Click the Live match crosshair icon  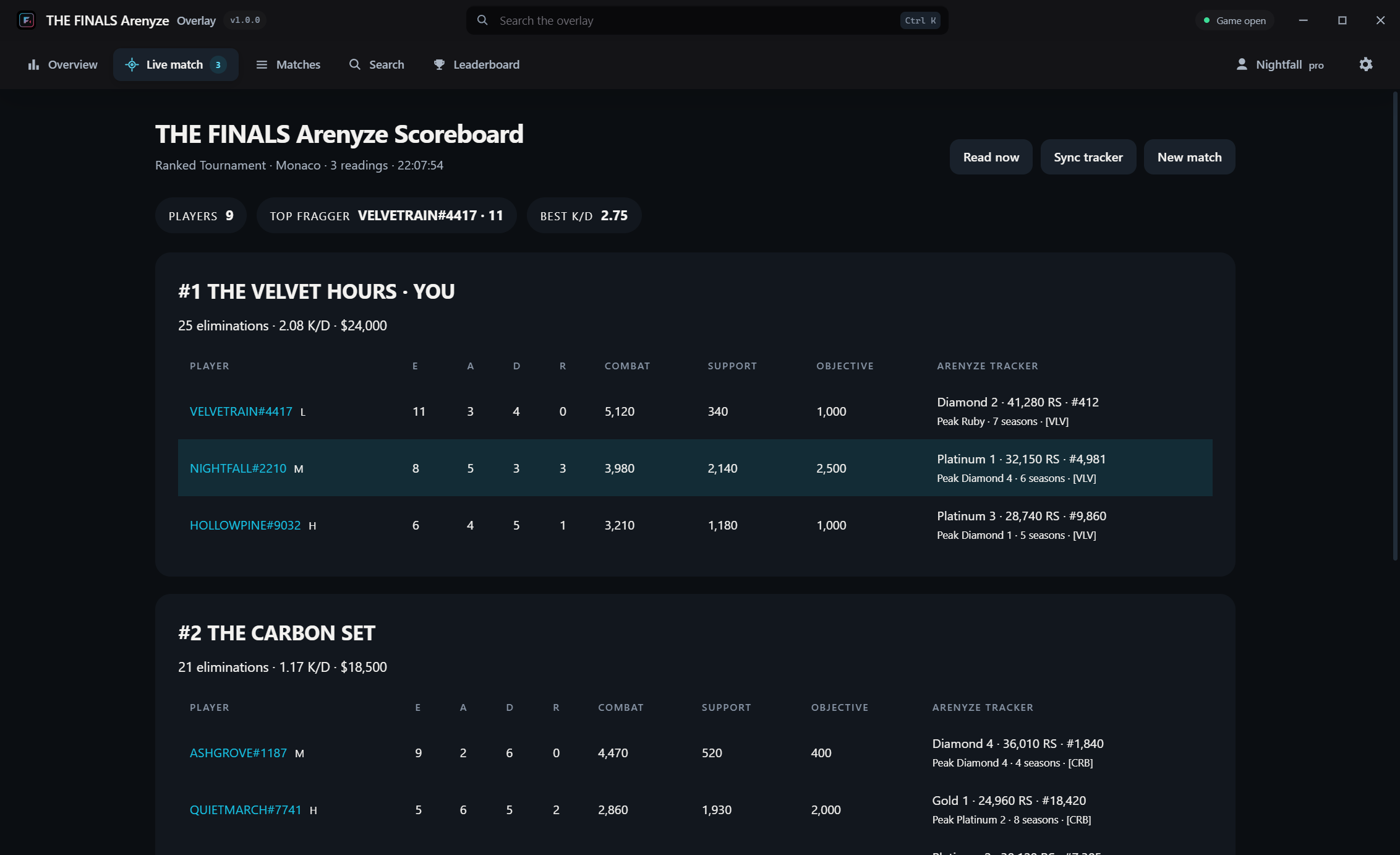[x=132, y=64]
